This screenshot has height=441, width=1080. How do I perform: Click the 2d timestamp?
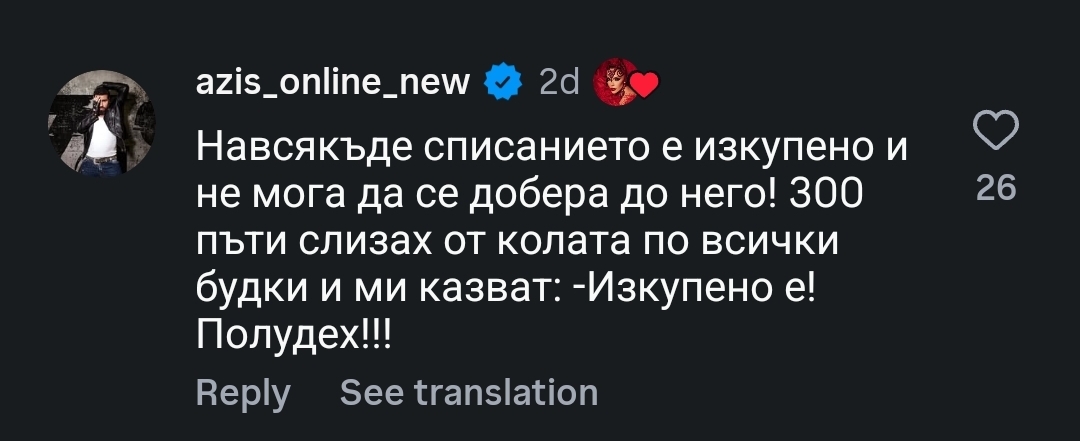click(559, 84)
